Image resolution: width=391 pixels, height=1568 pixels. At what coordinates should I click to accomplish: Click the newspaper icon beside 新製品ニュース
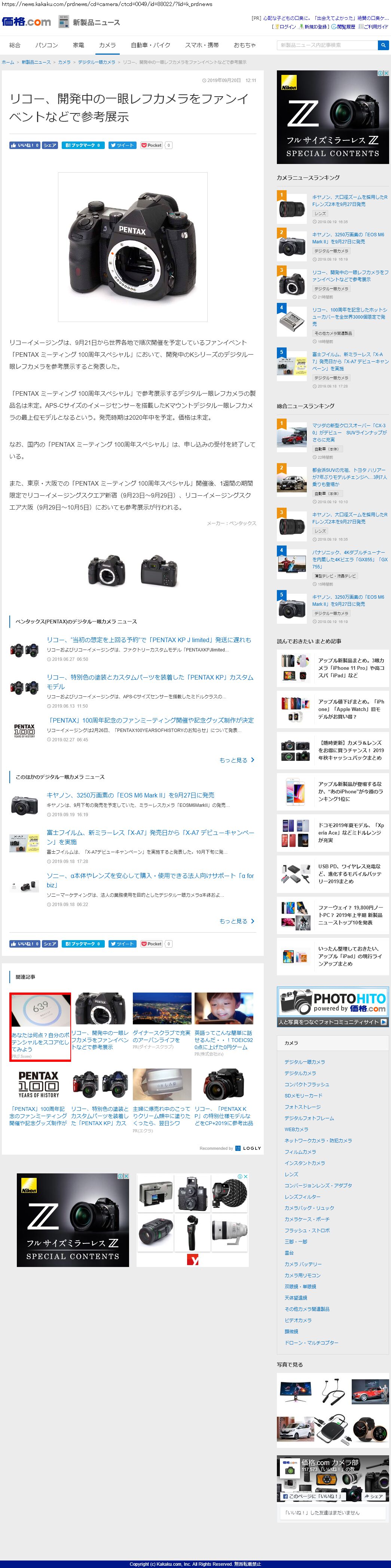(64, 22)
